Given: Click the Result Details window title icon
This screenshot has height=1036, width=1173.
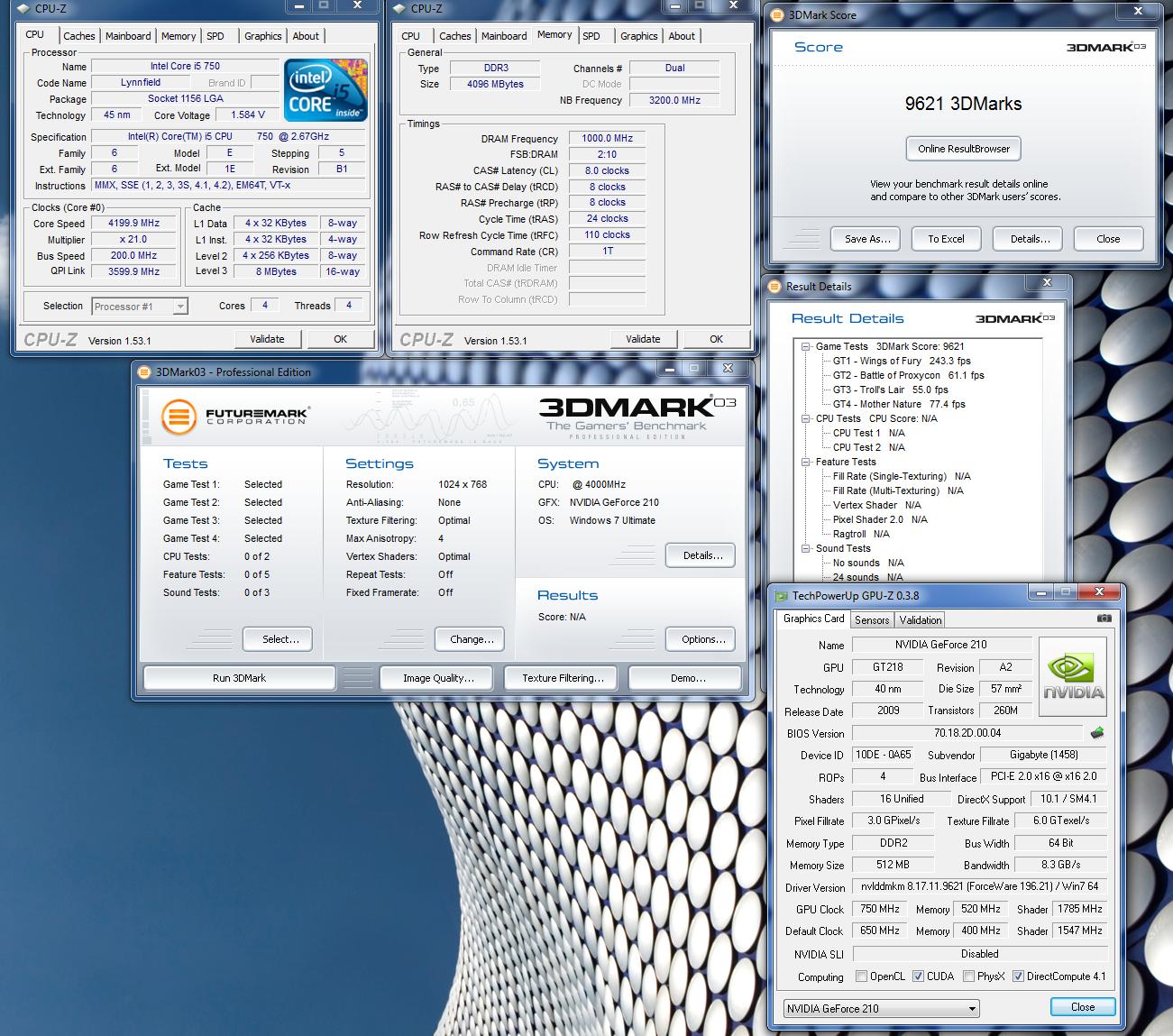Looking at the screenshot, I should tap(774, 286).
